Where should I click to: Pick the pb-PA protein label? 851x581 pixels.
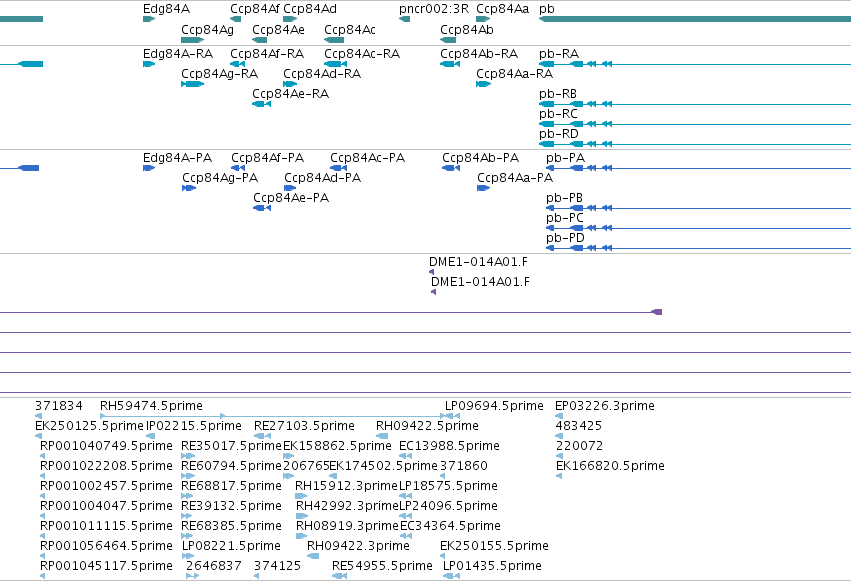(x=565, y=158)
